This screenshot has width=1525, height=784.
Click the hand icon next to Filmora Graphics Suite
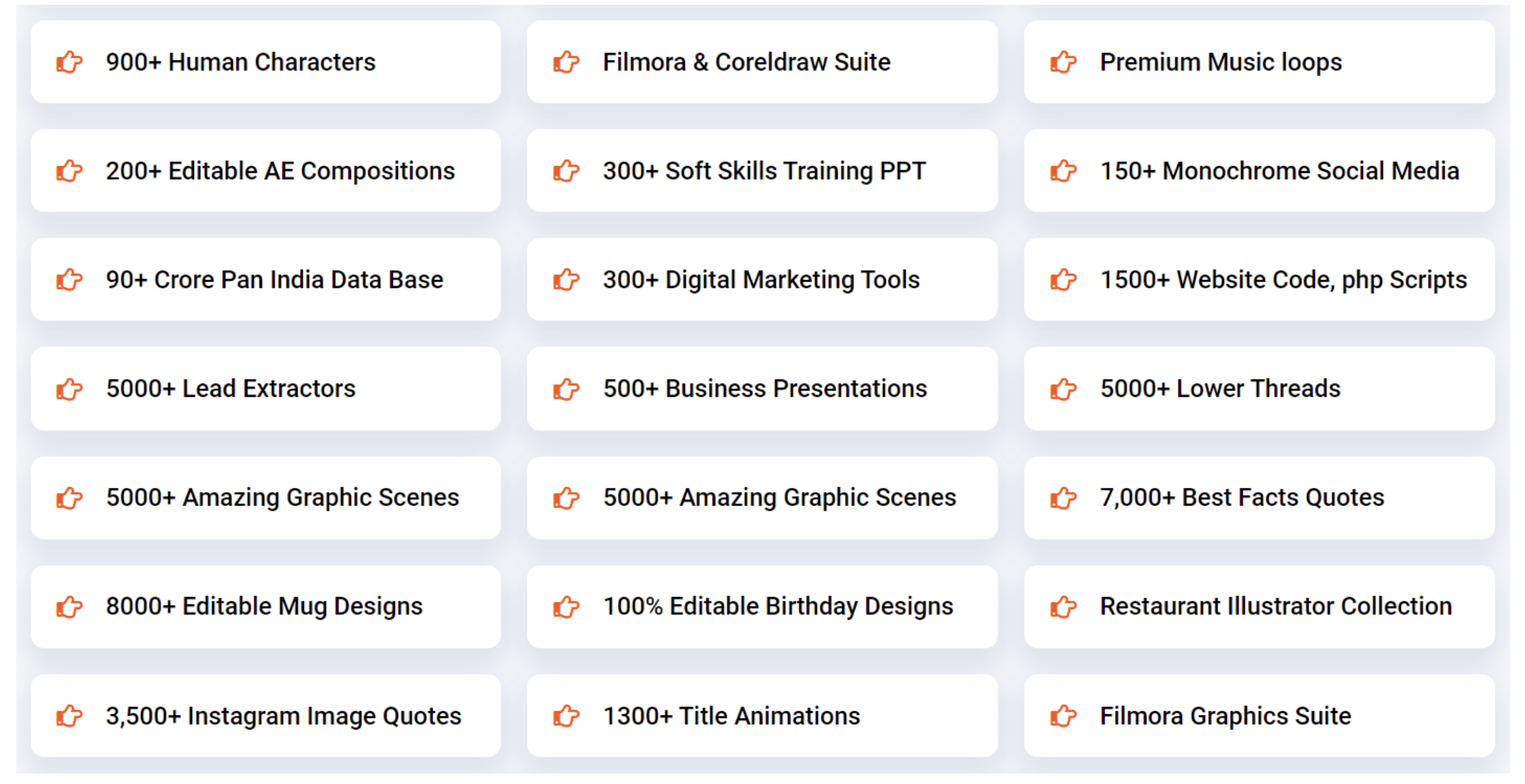pos(1063,716)
